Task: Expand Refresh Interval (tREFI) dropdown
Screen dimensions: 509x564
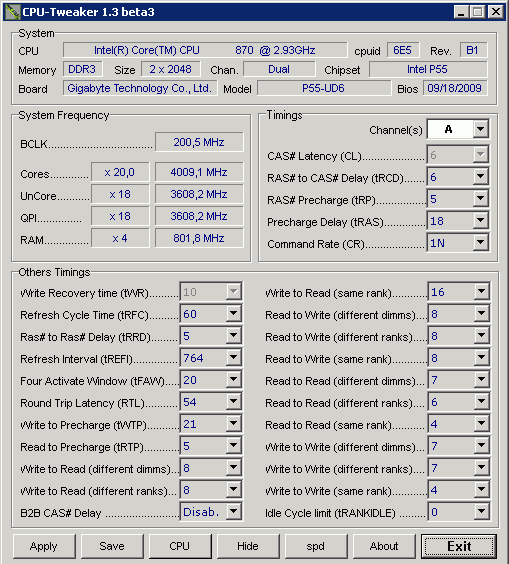Action: pyautogui.click(x=233, y=358)
